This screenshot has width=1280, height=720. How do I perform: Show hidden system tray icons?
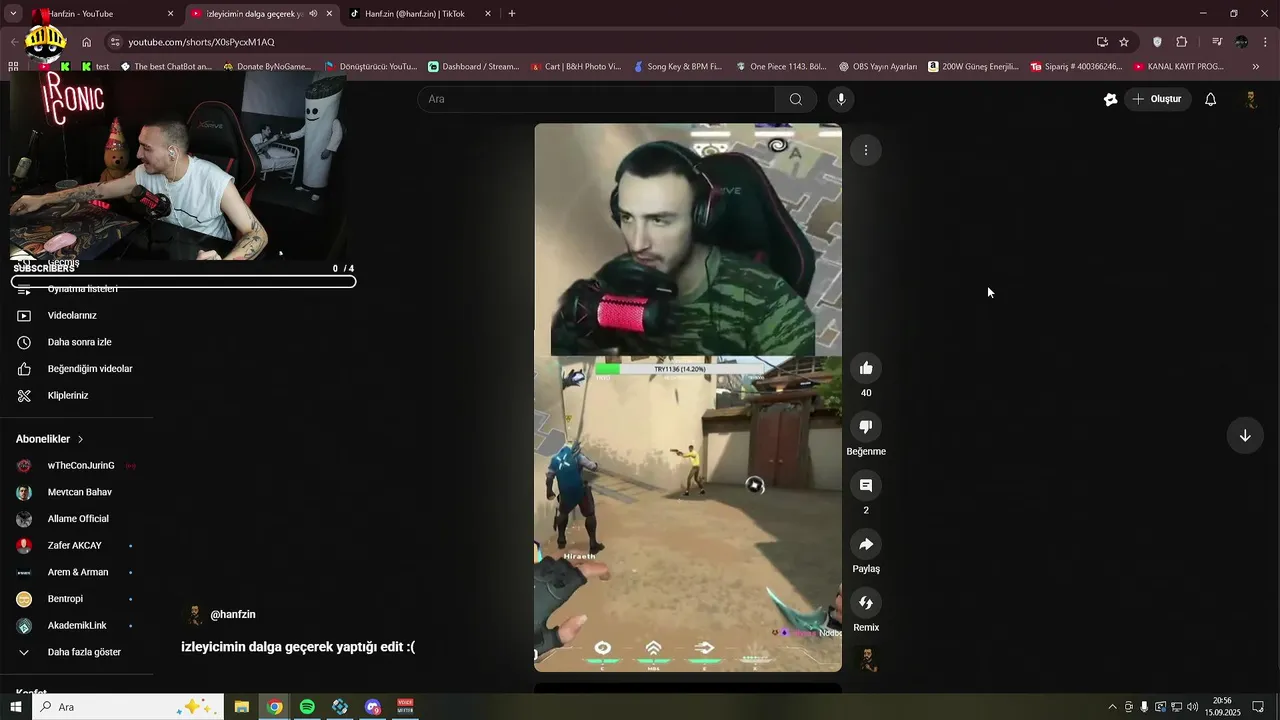coord(1112,707)
